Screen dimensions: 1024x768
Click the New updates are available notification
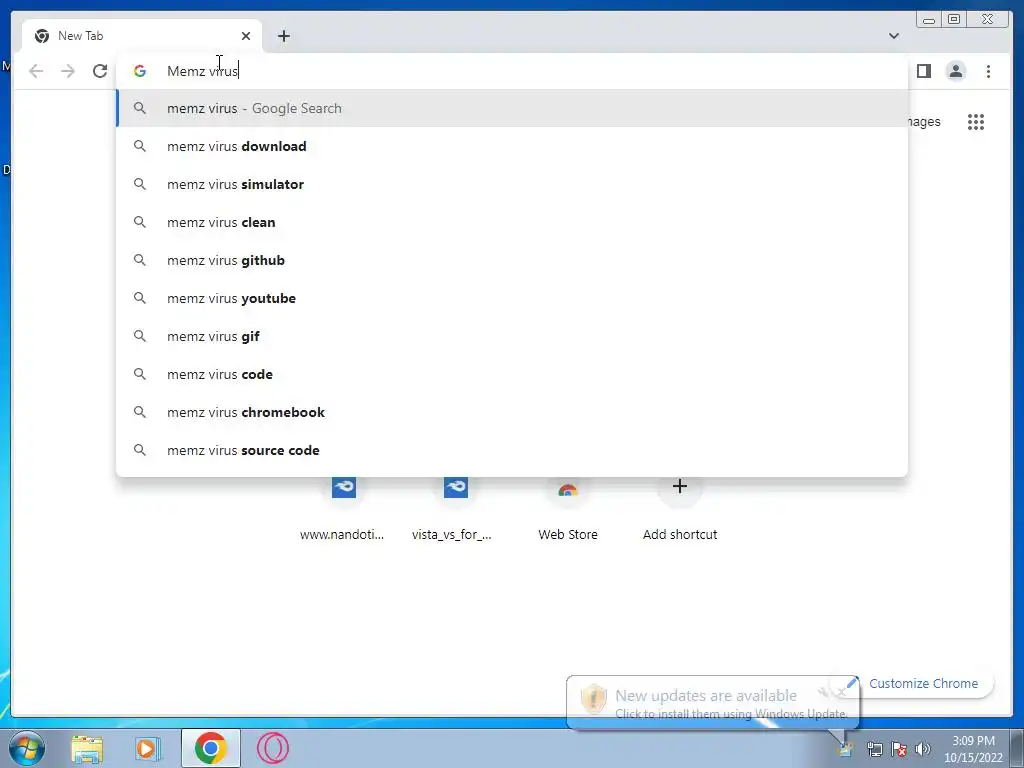click(x=712, y=702)
